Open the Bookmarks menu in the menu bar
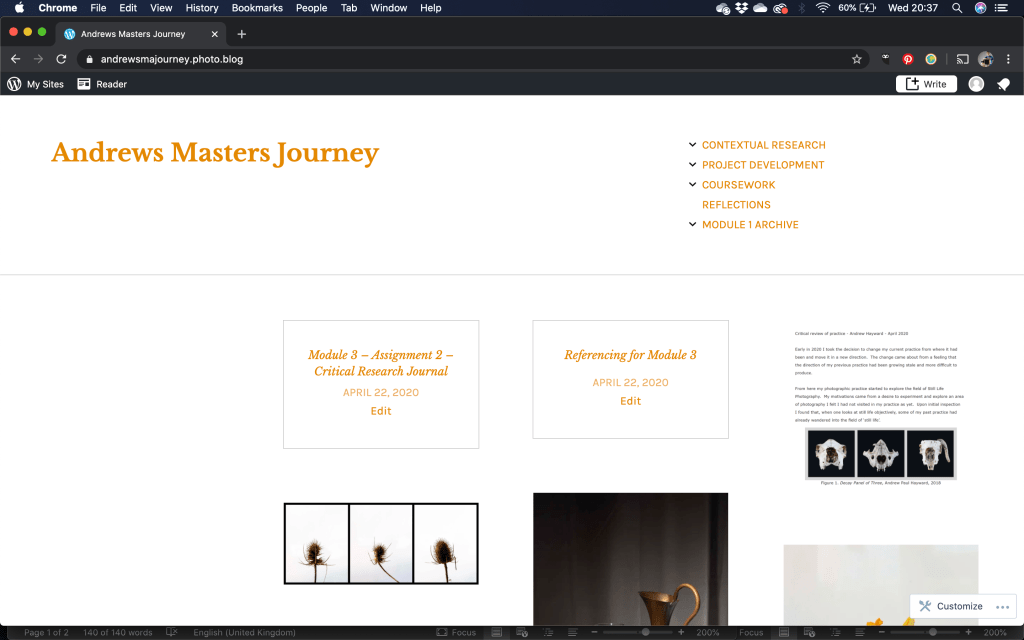 click(x=257, y=8)
